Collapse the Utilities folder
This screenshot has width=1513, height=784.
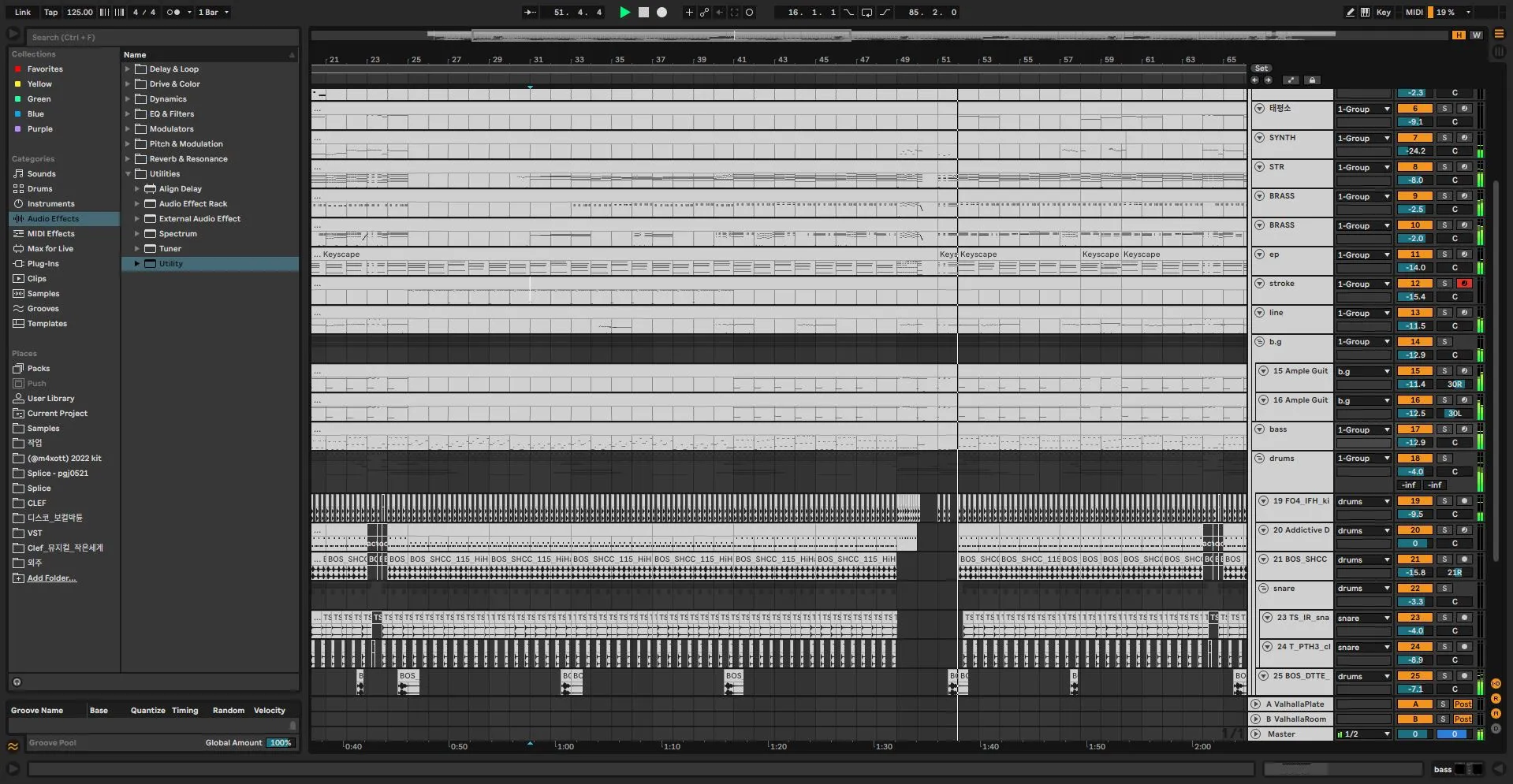point(128,174)
